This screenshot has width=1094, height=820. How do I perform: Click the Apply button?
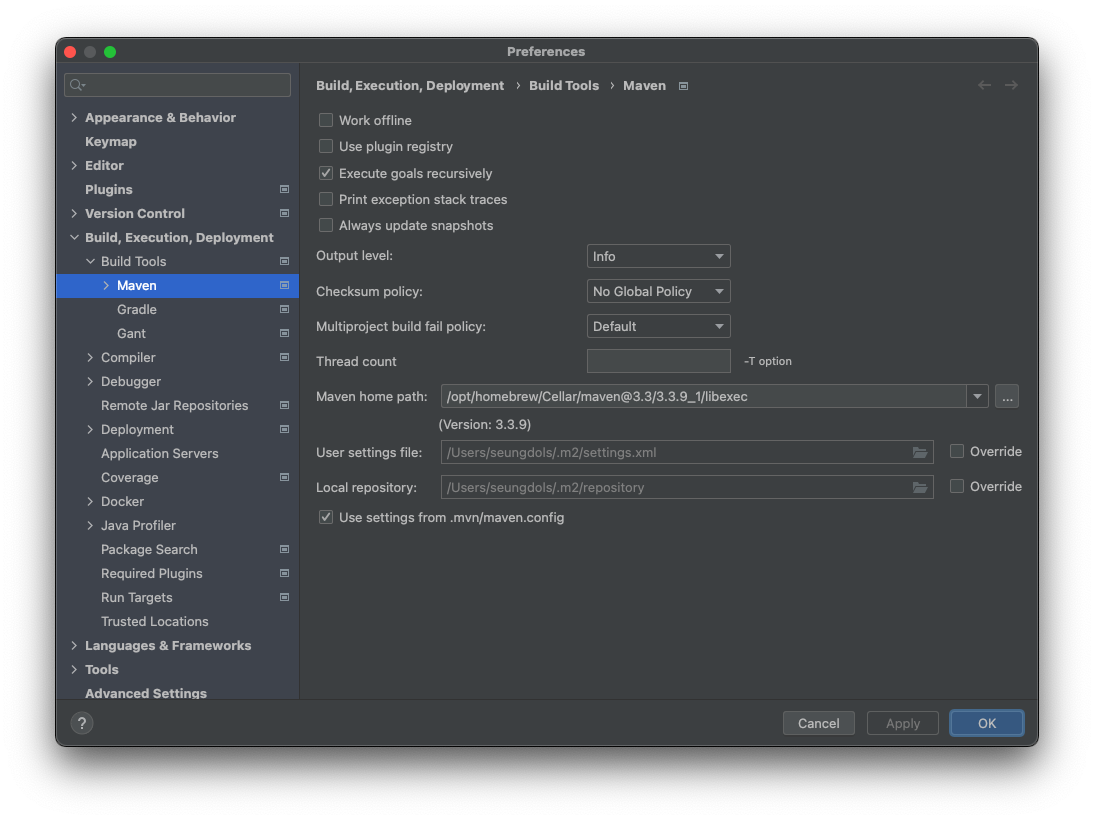(x=903, y=723)
